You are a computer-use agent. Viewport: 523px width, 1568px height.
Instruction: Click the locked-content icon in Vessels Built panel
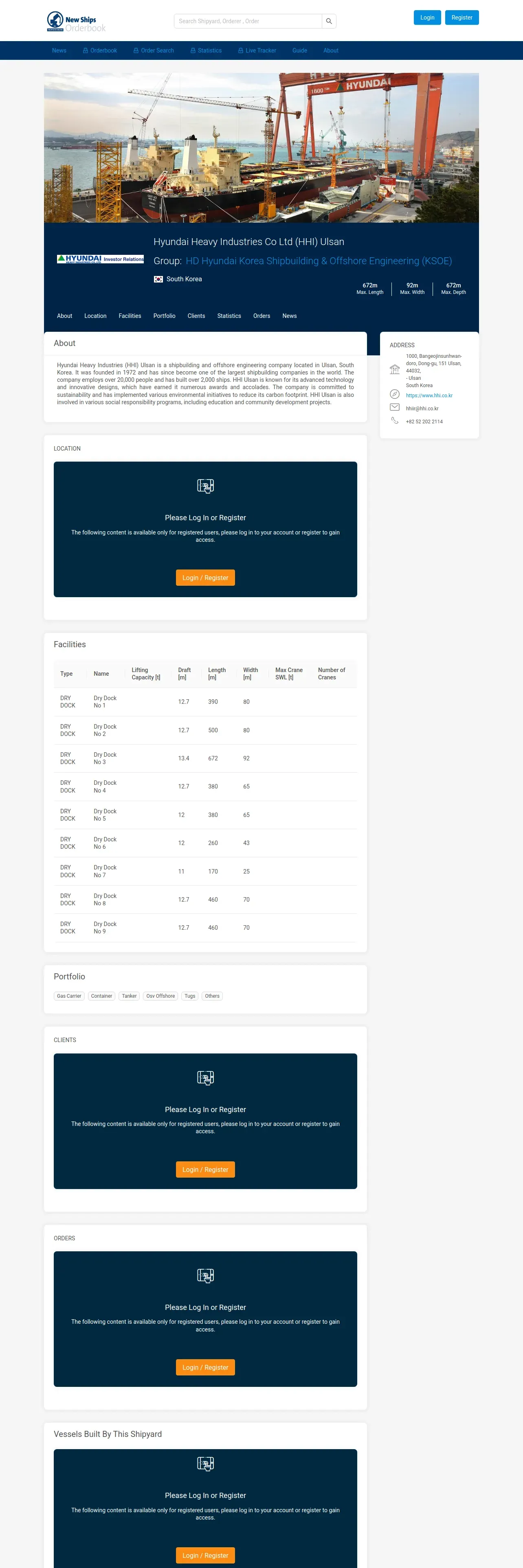205,1463
